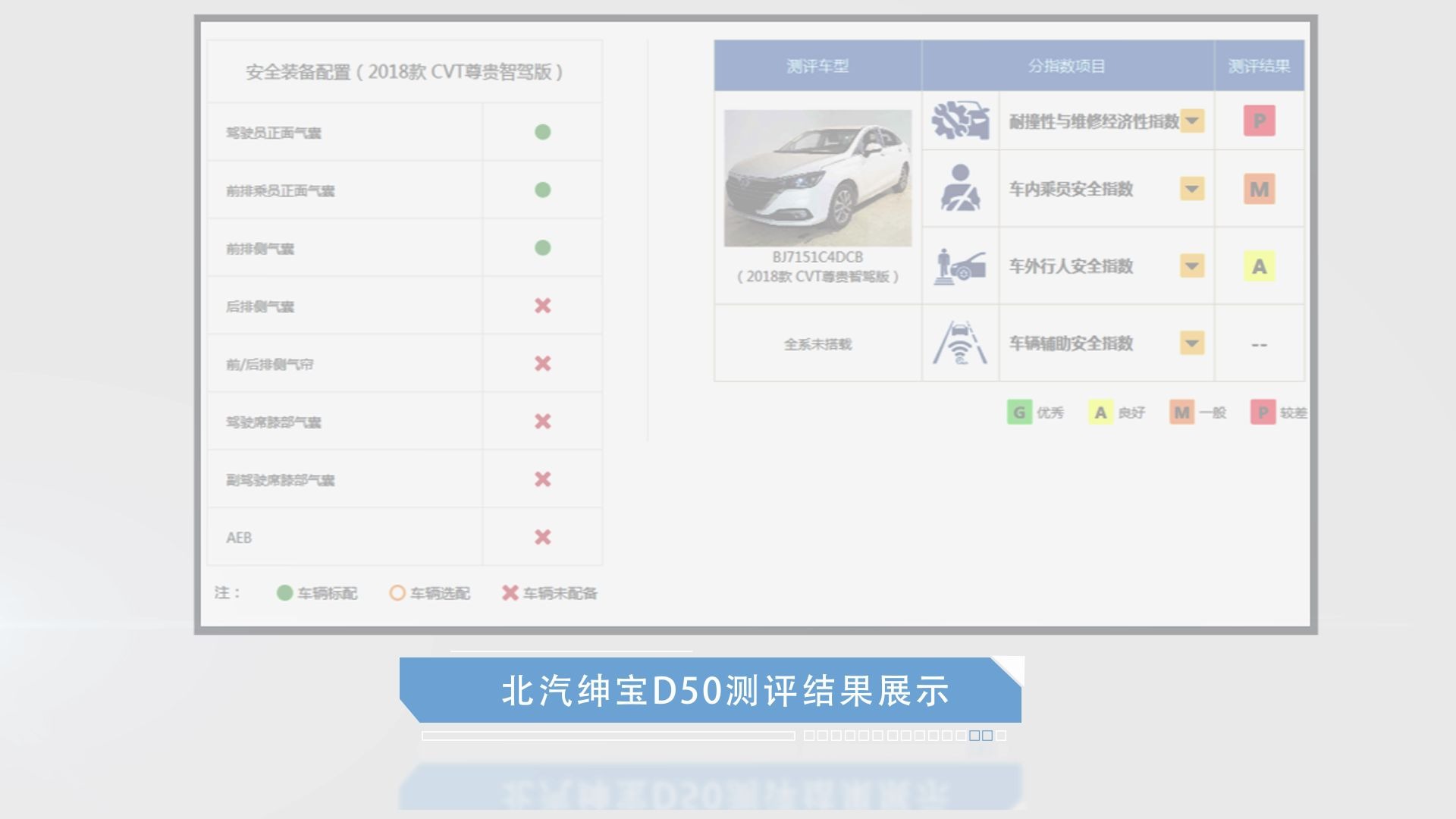Click green dot for 驾驶员正面气囊
Image resolution: width=1456 pixels, height=819 pixels.
coord(542,132)
